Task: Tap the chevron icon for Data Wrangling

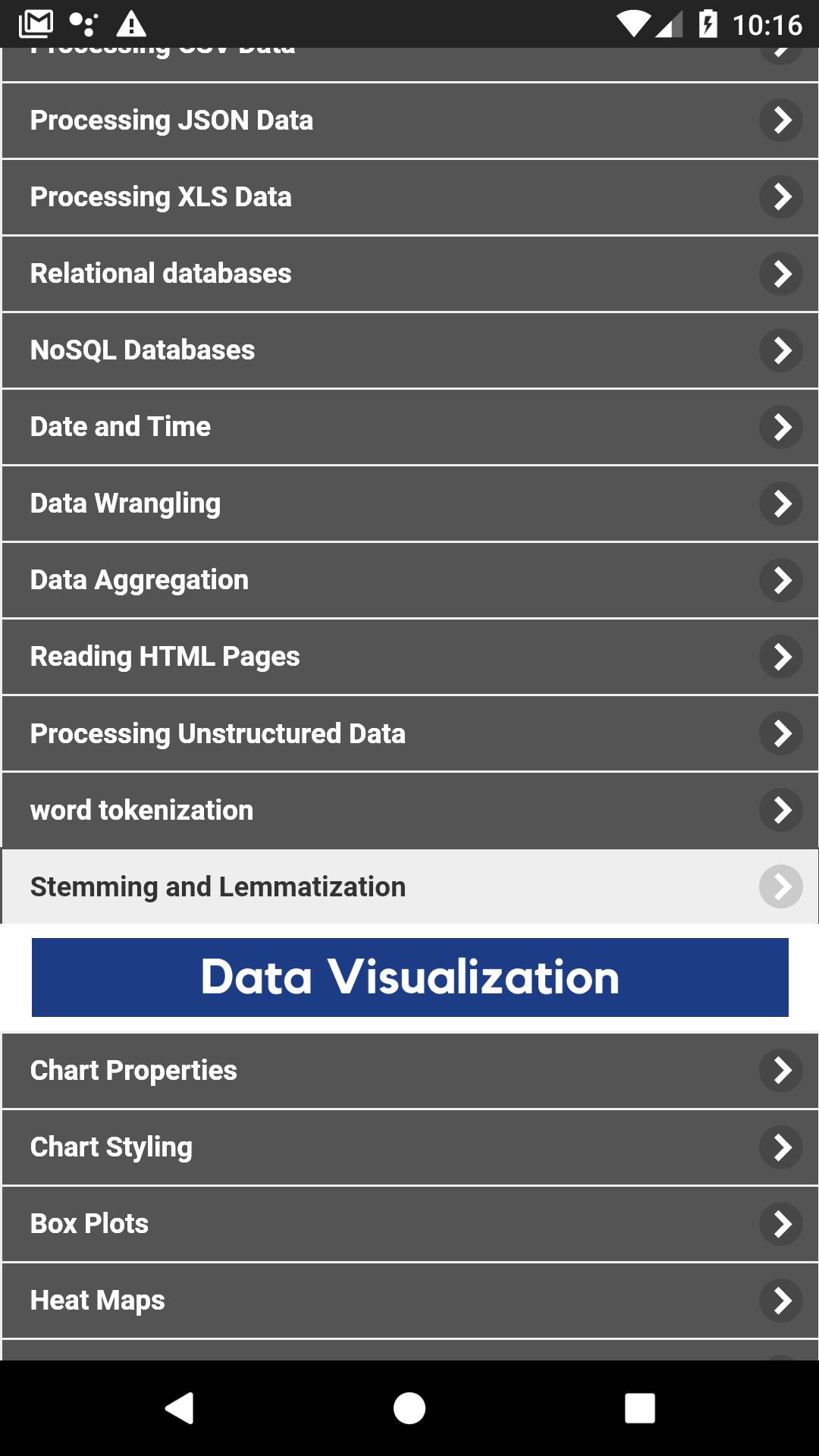Action: coord(781,504)
